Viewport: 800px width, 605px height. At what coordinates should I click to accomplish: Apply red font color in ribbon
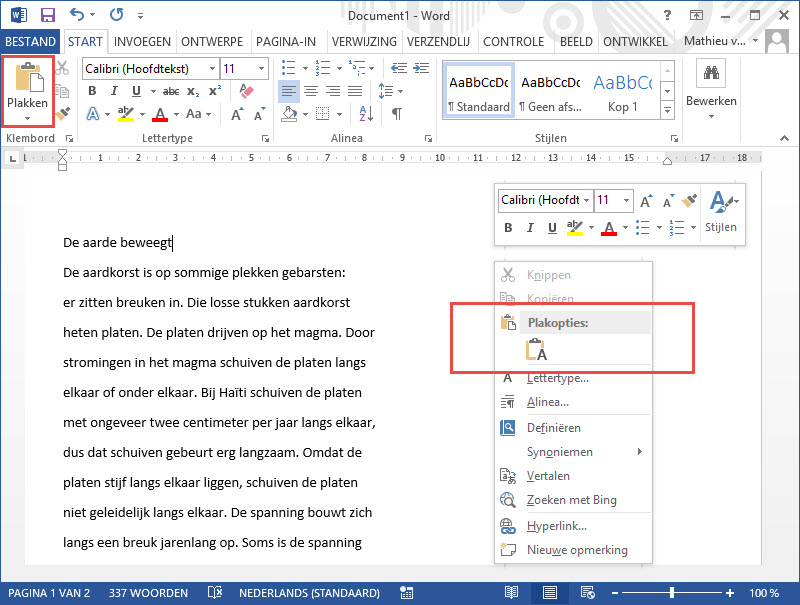pos(160,114)
